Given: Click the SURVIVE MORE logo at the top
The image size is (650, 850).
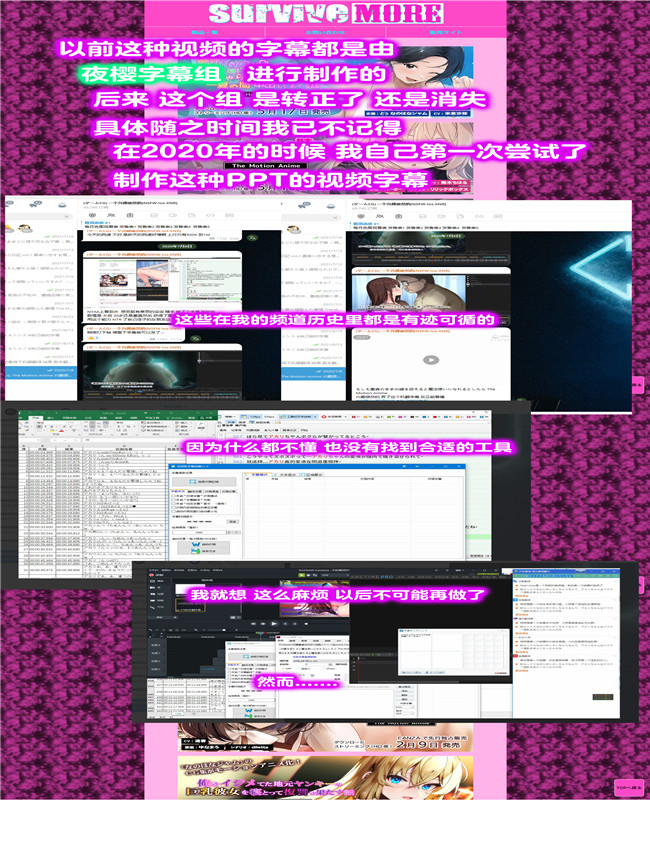Looking at the screenshot, I should pos(325,13).
